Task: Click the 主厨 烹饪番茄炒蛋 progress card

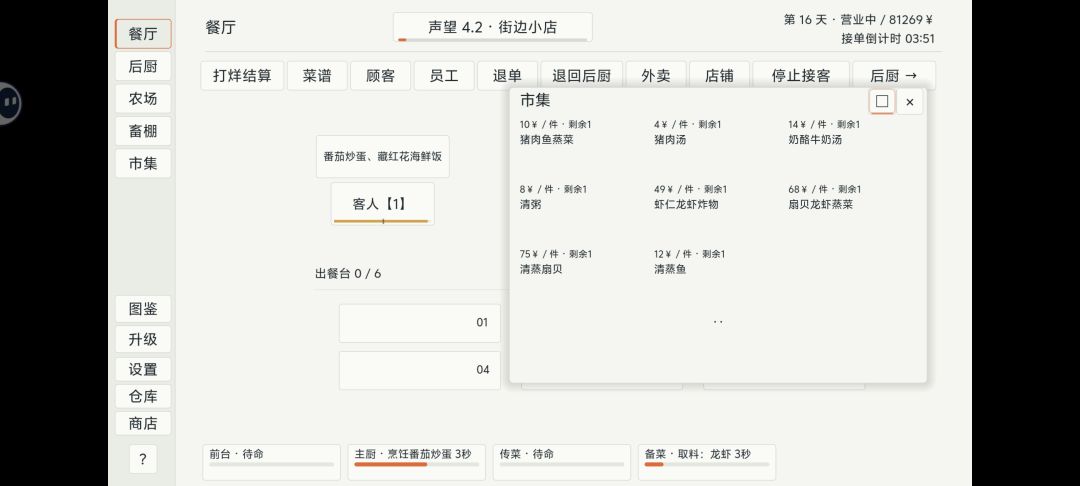Action: 417,462
